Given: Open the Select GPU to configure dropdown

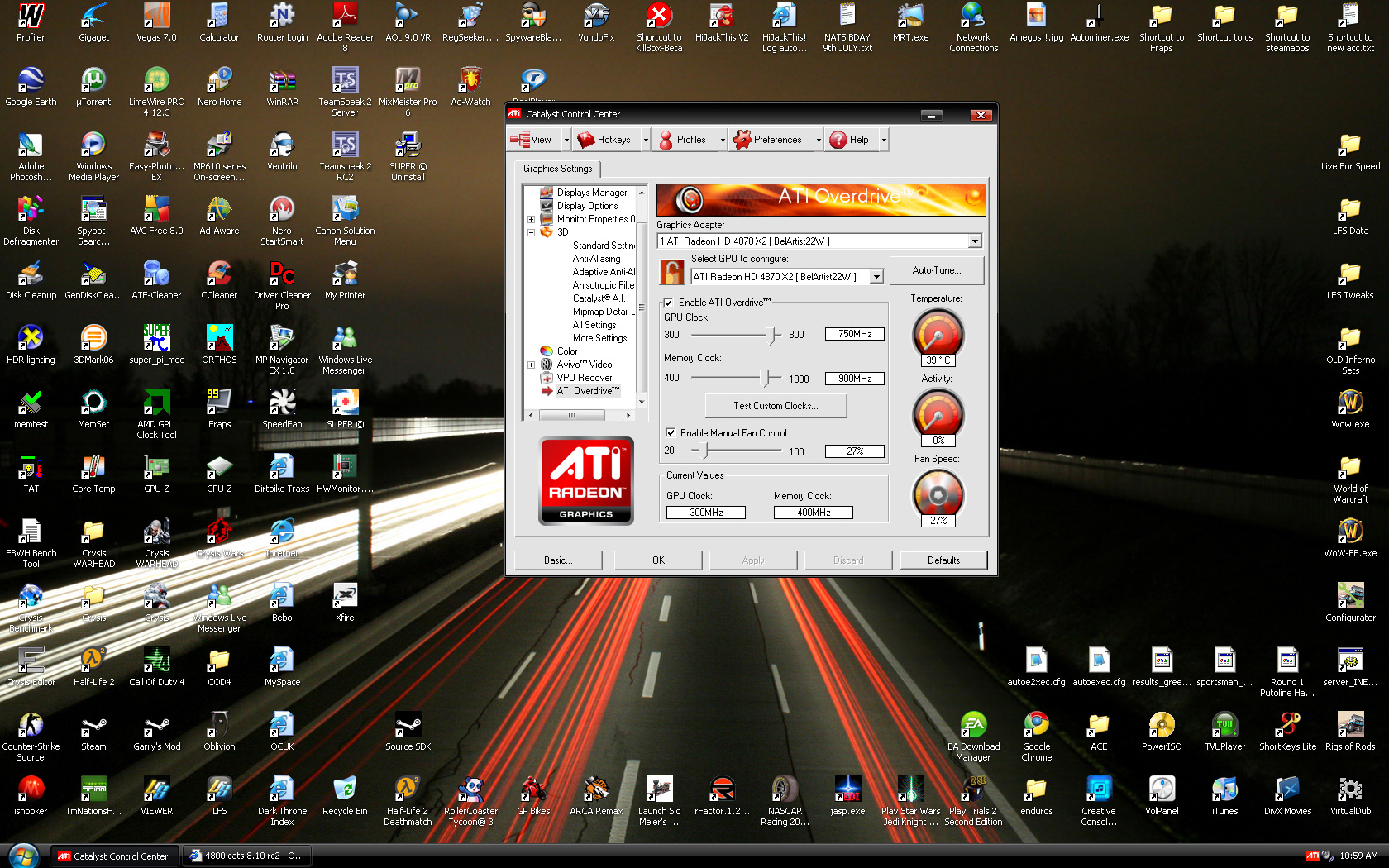Looking at the screenshot, I should [876, 277].
